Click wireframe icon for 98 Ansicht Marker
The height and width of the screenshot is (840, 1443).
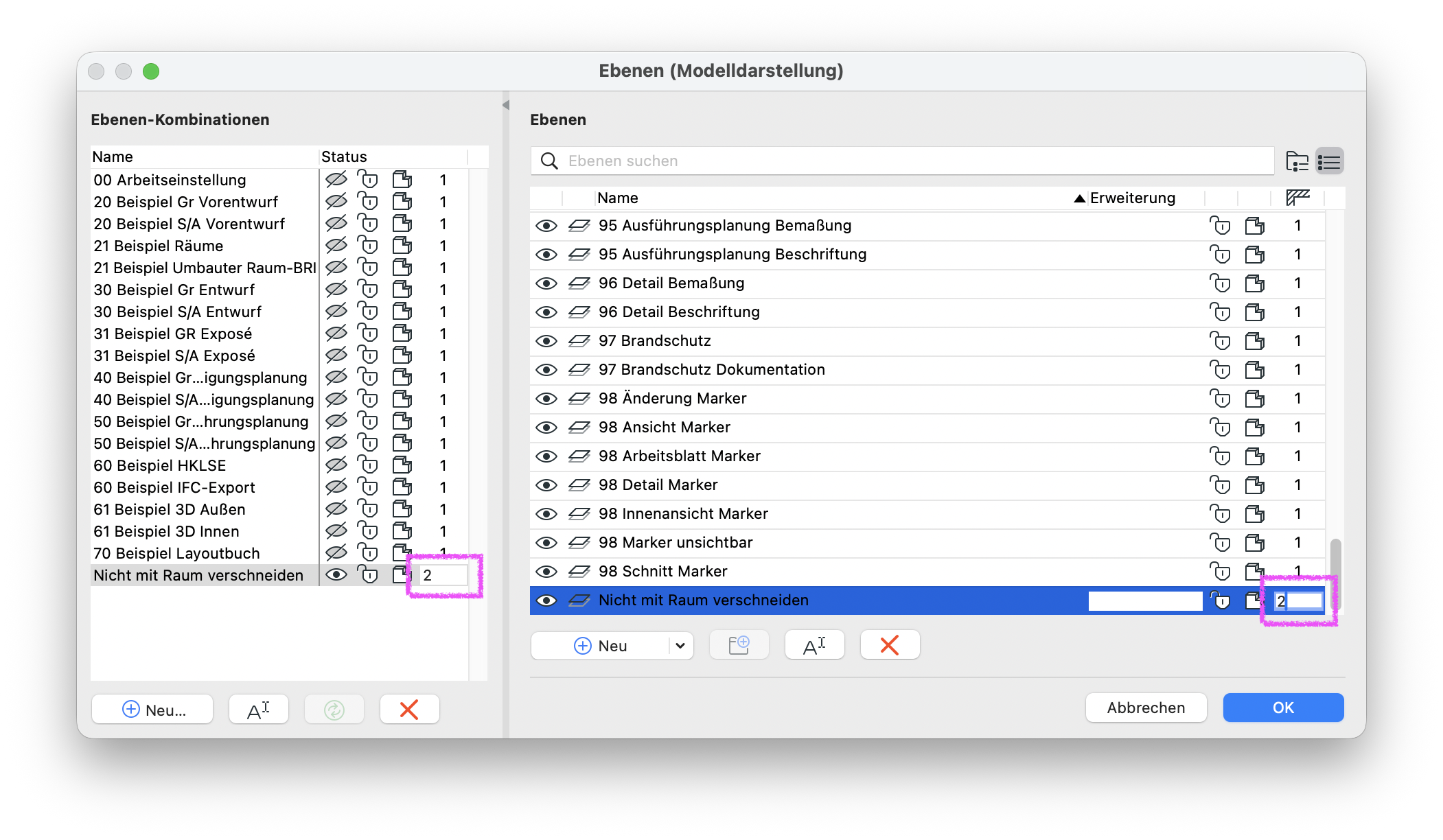(x=1255, y=428)
